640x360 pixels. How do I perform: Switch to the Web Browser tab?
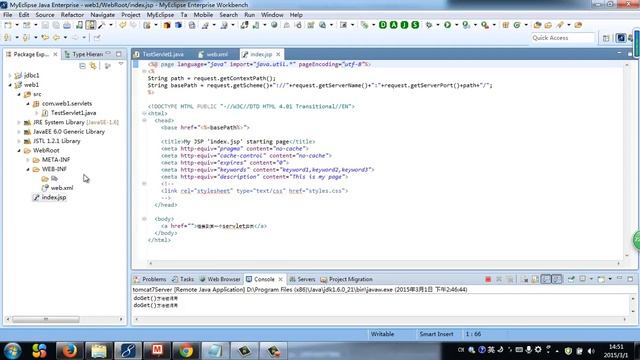220,280
